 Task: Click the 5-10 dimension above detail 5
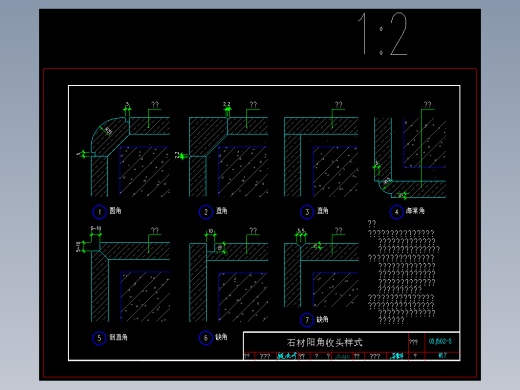[96, 229]
